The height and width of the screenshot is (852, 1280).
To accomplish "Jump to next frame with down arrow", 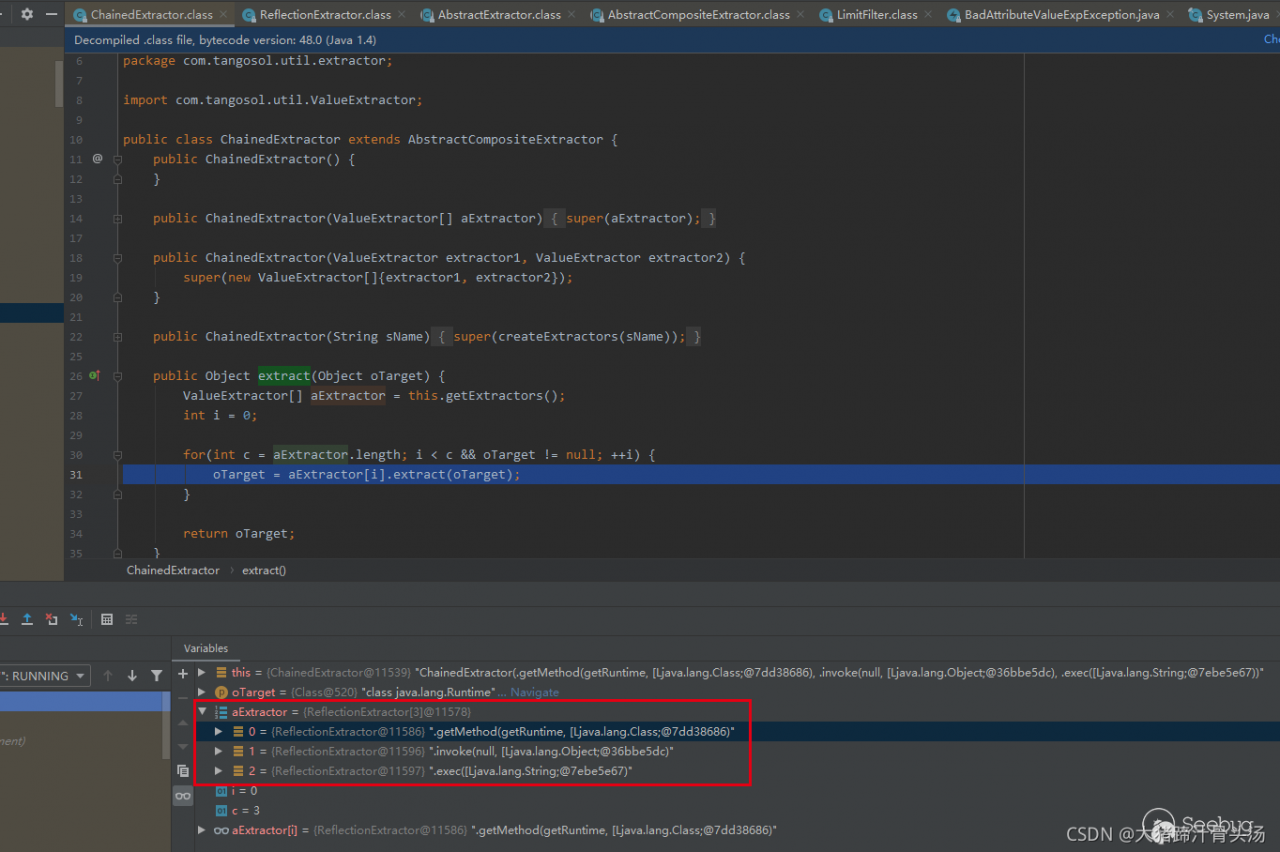I will pos(132,676).
